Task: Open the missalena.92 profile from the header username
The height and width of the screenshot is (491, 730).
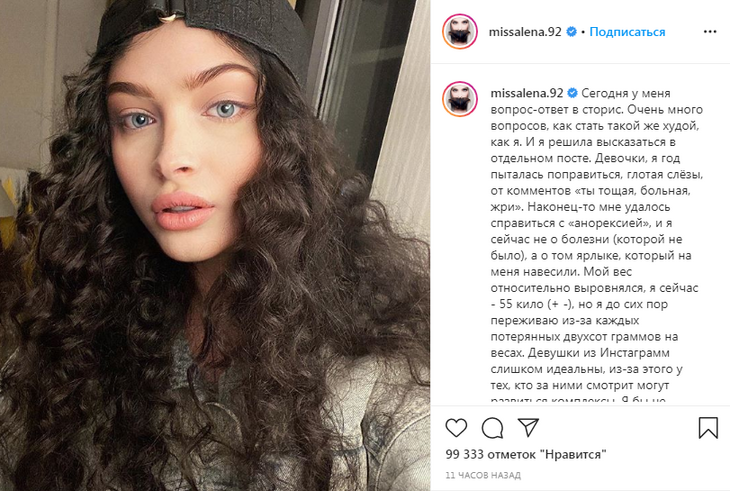Action: pyautogui.click(x=525, y=32)
